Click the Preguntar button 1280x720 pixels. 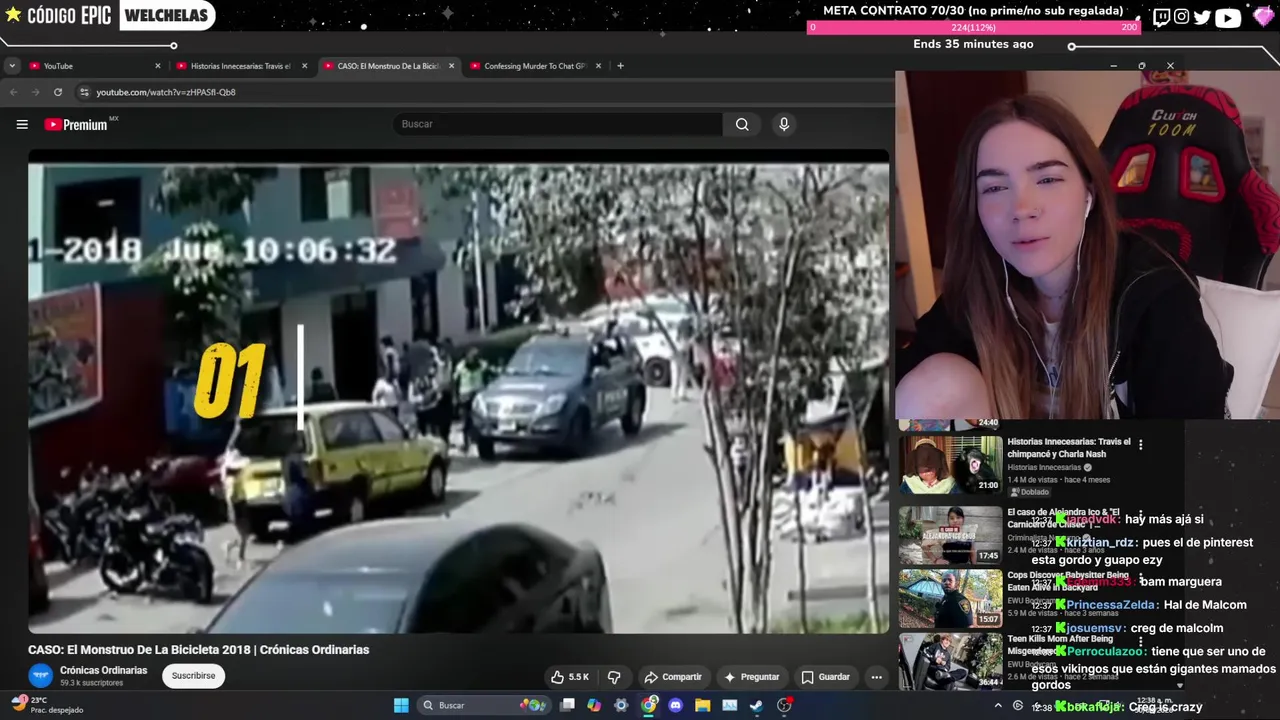pyautogui.click(x=752, y=677)
